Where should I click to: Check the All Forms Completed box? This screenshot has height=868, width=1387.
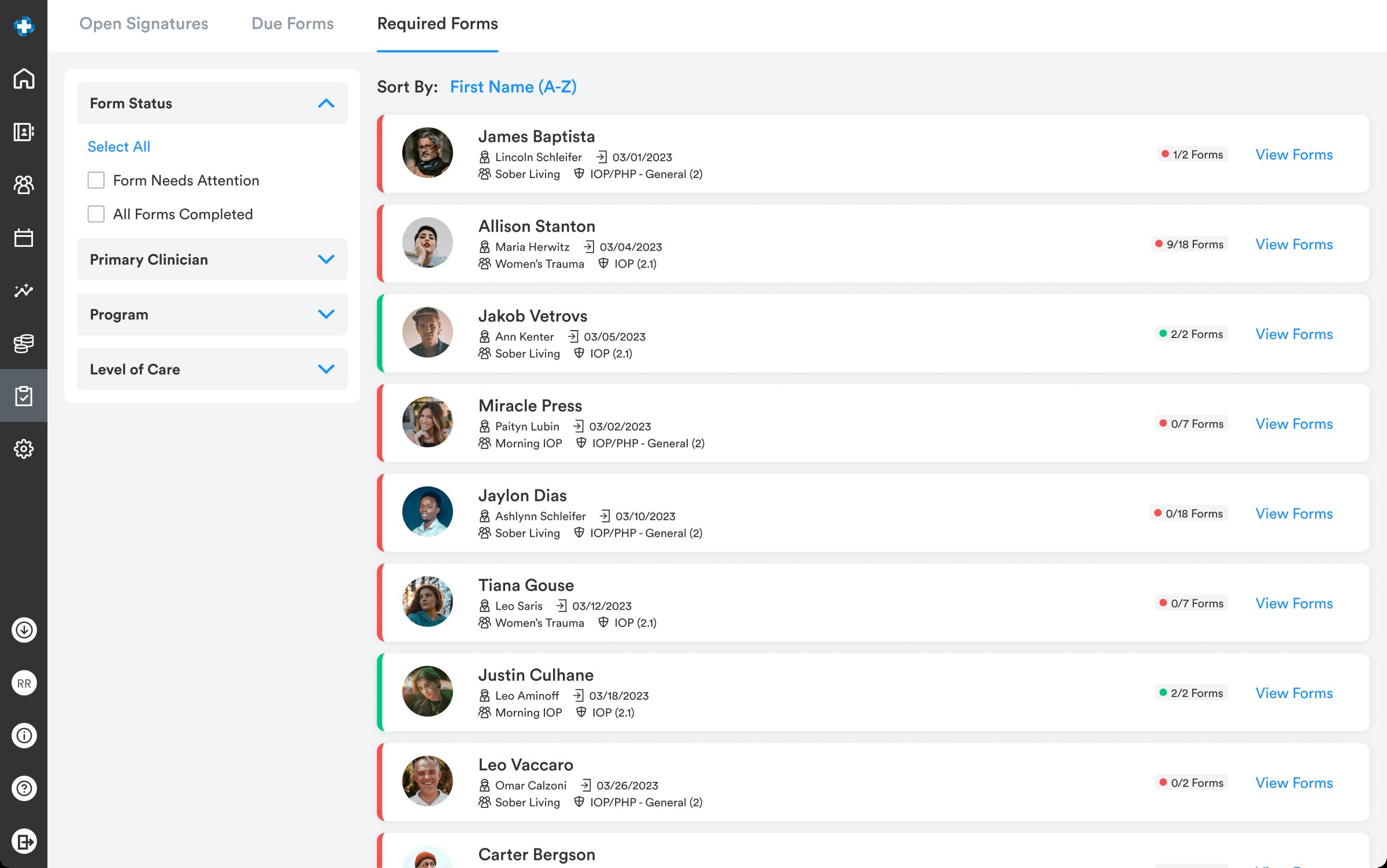[96, 214]
